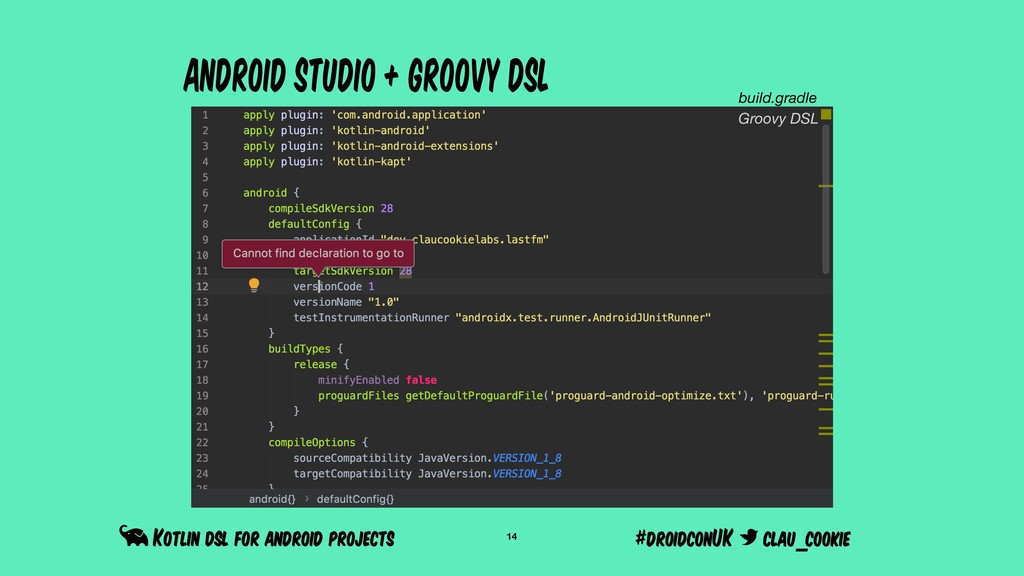1024x576 pixels.
Task: Click the android keyword on line 6
Action: coord(265,193)
